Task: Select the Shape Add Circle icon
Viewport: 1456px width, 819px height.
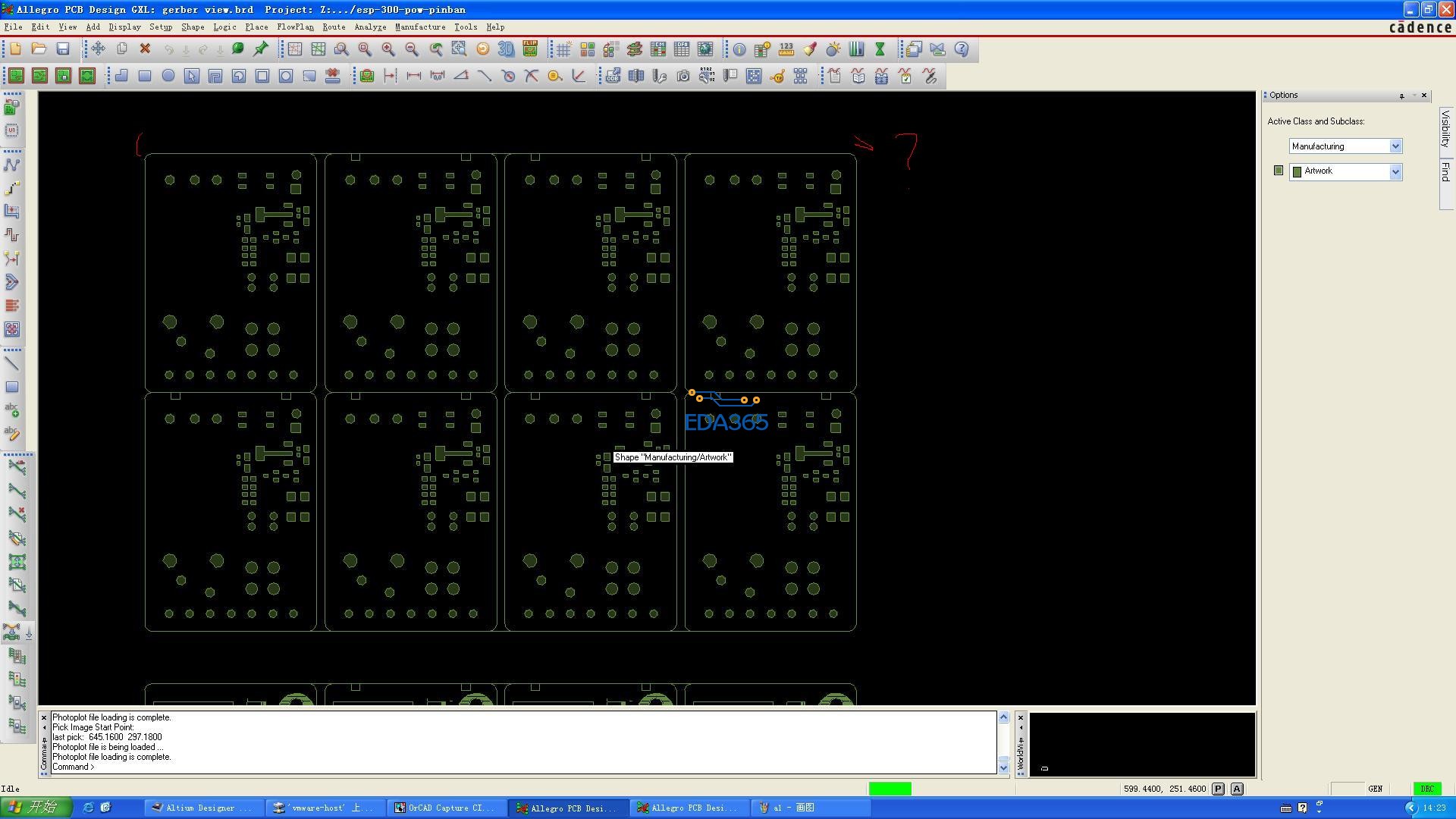Action: (168, 76)
